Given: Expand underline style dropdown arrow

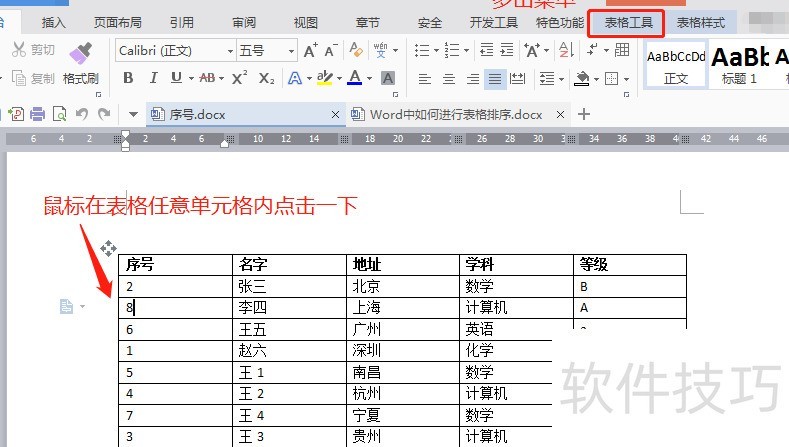Looking at the screenshot, I should [x=191, y=79].
